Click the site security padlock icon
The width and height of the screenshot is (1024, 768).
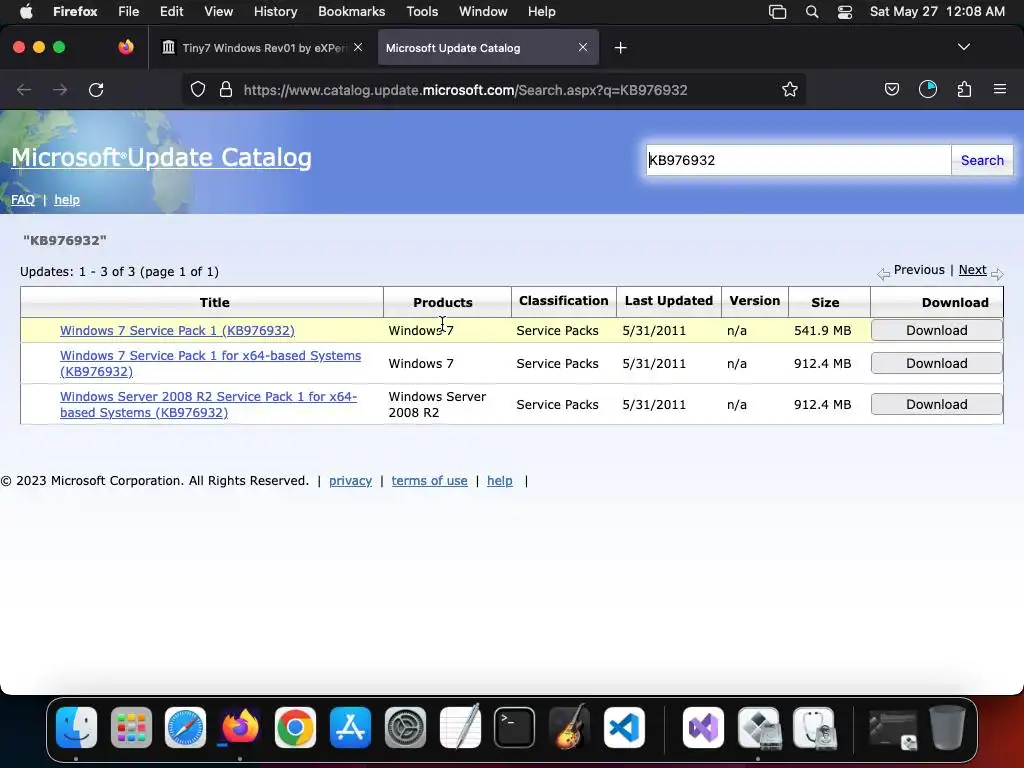[226, 89]
